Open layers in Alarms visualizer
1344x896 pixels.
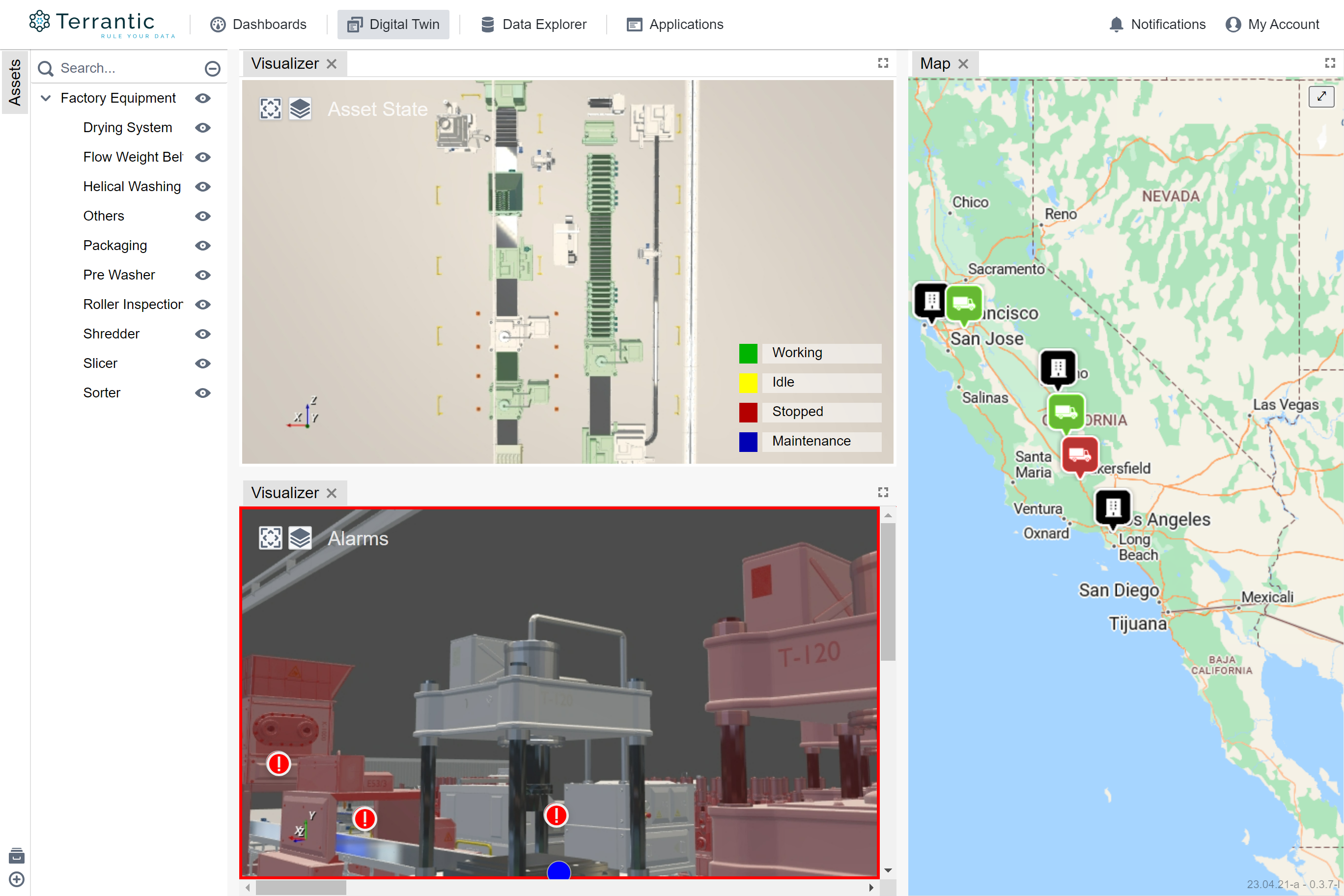[300, 538]
